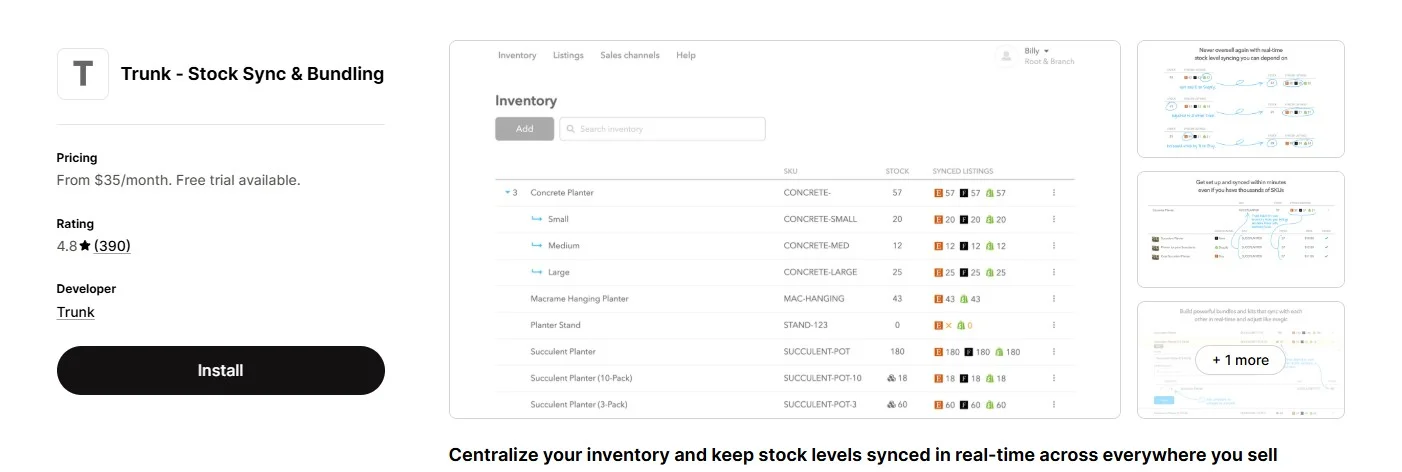Screen dimensions: 1402x472
Task: Open the Billy account dropdown in the preview
Action: point(1037,51)
